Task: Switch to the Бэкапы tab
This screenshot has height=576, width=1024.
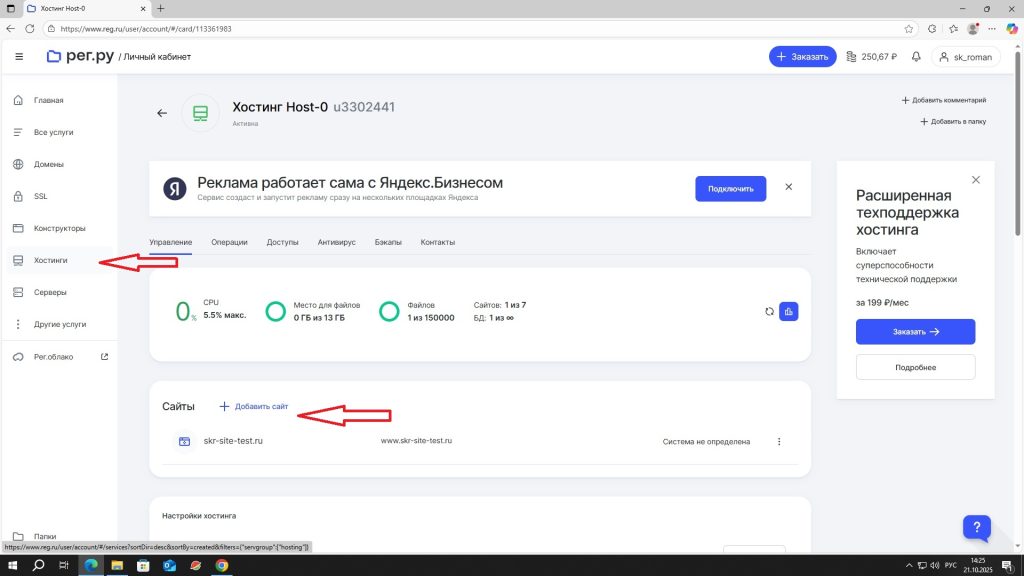Action: (x=388, y=243)
